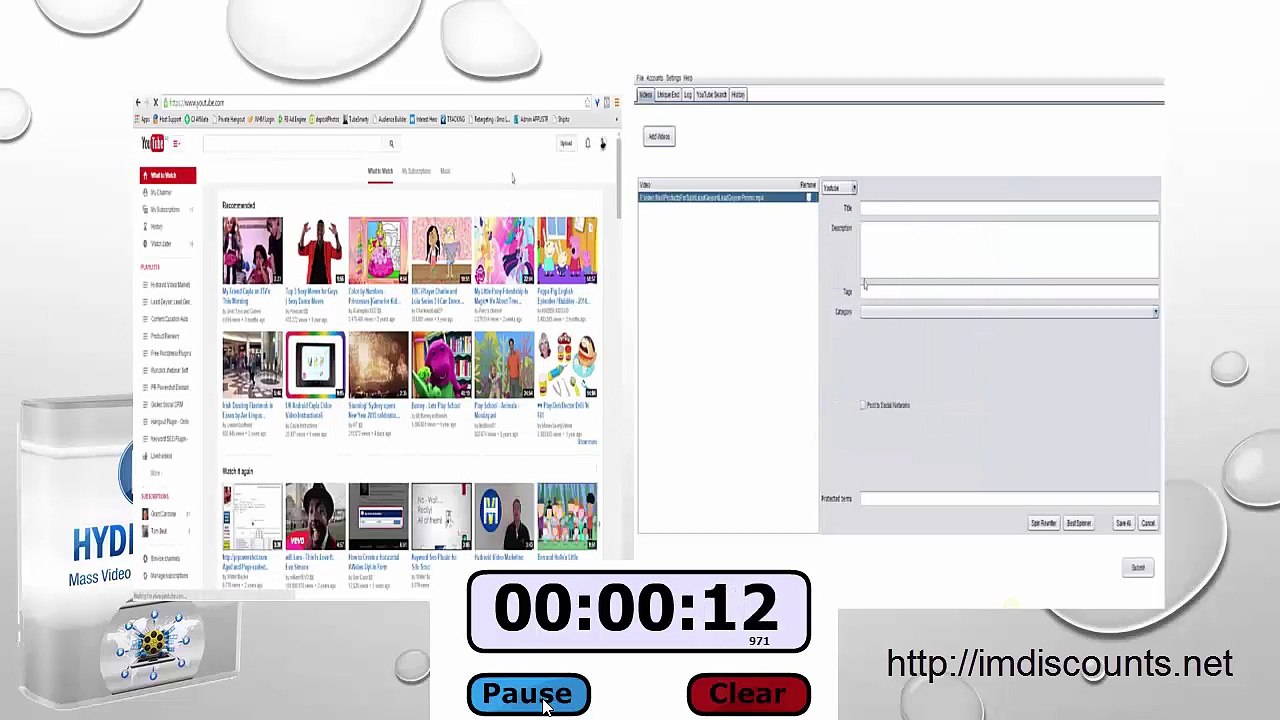Open the Help menu in uploader
1280x720 pixels.
click(688, 78)
